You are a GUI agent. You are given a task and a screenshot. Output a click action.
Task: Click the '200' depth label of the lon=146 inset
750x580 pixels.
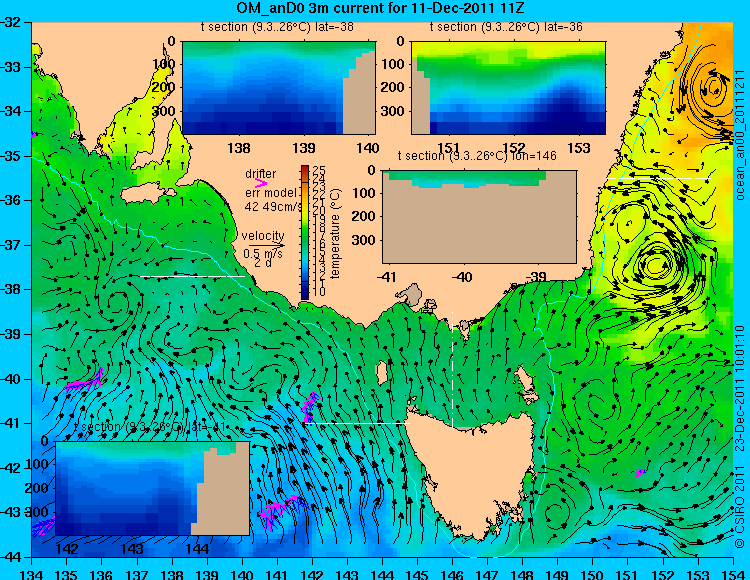(364, 216)
